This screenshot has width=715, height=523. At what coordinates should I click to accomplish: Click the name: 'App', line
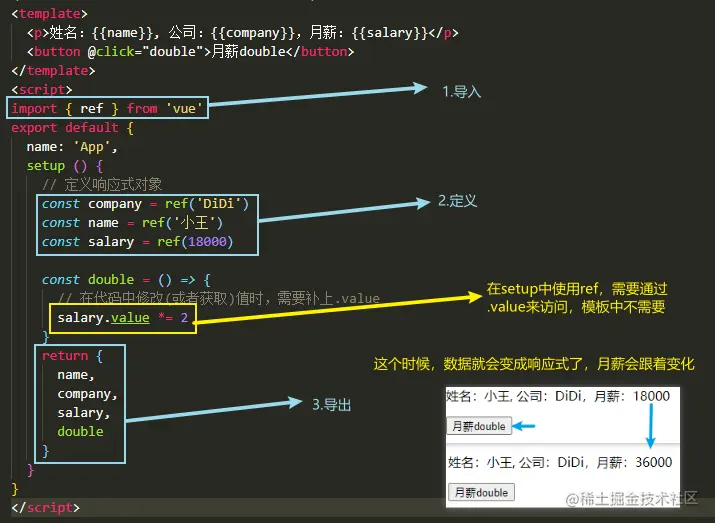click(x=72, y=147)
